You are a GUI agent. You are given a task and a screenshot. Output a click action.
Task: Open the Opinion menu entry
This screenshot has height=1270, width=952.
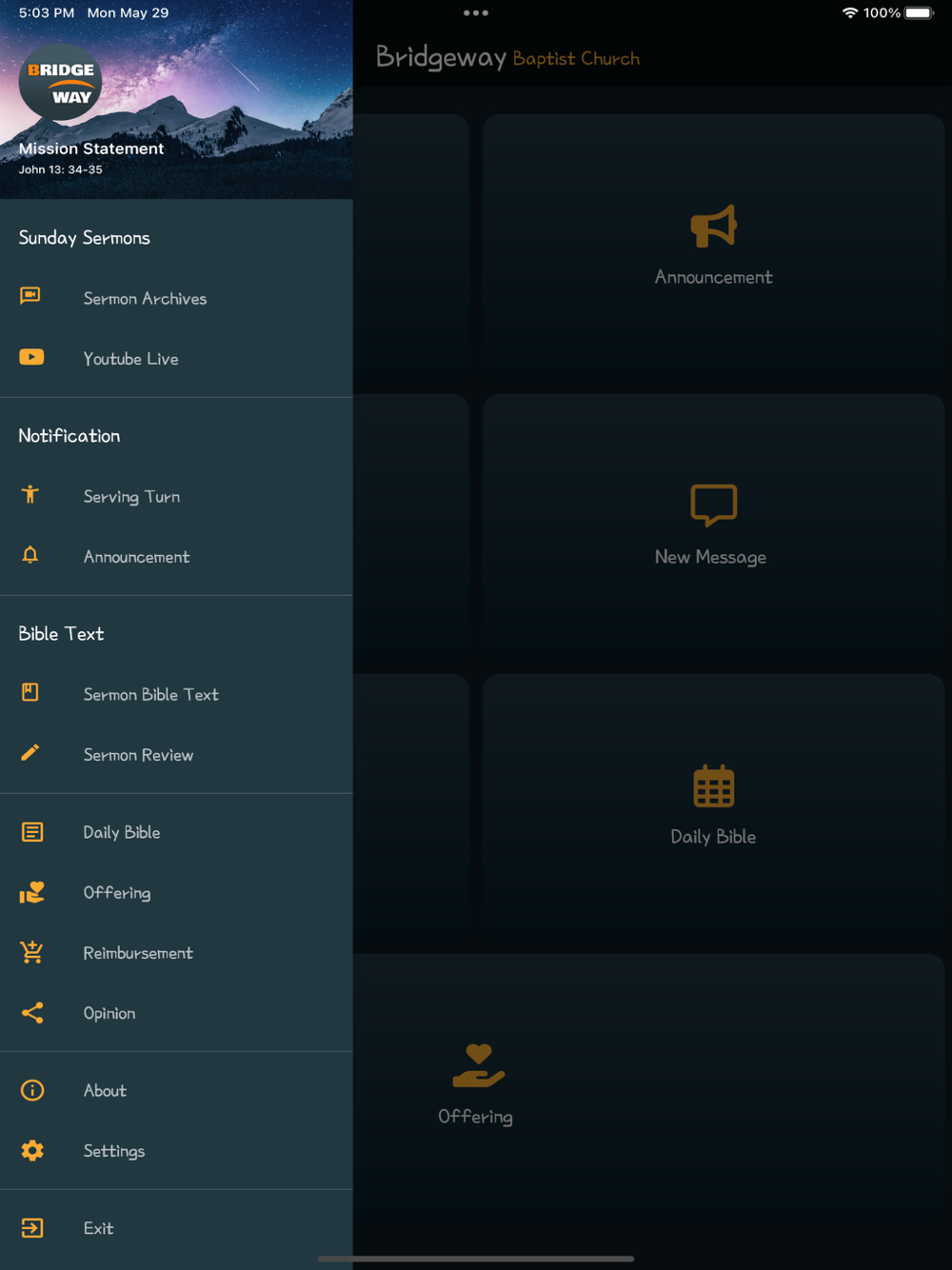pos(176,1012)
